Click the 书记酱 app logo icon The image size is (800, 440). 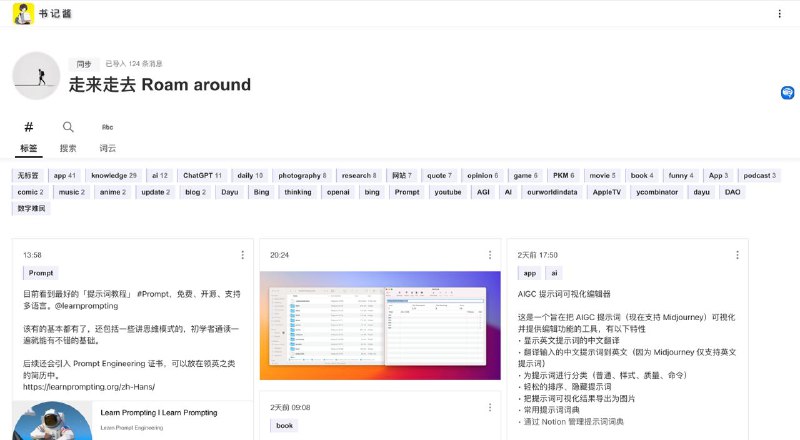23,13
